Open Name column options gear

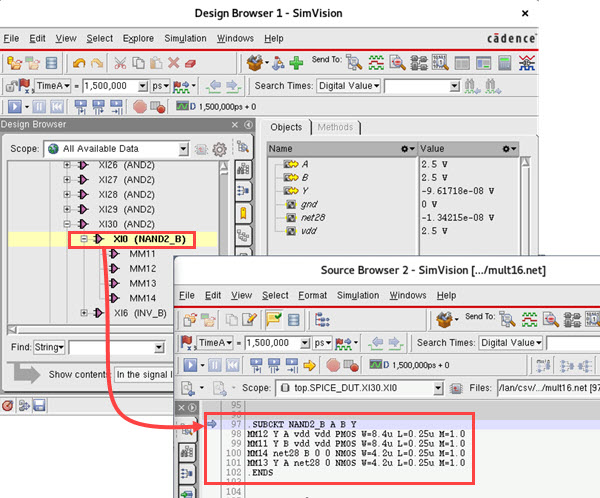point(408,149)
